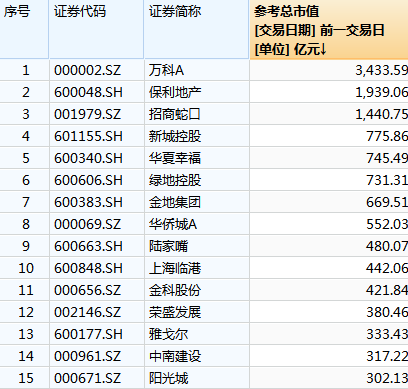Select stock name 绿地控股
Image resolution: width=408 pixels, height=389 pixels.
pyautogui.click(x=175, y=180)
